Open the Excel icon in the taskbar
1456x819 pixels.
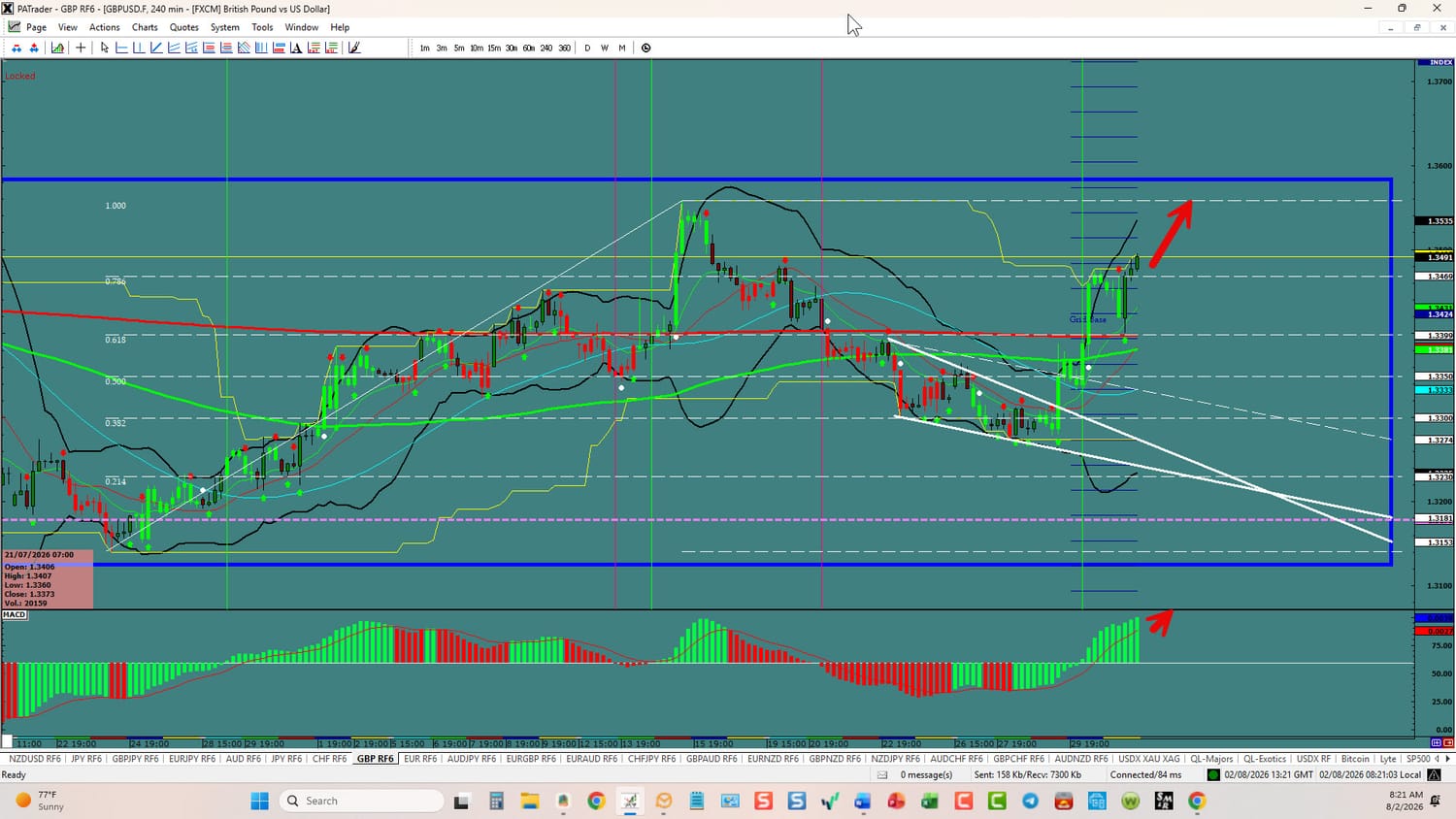[x=930, y=801]
